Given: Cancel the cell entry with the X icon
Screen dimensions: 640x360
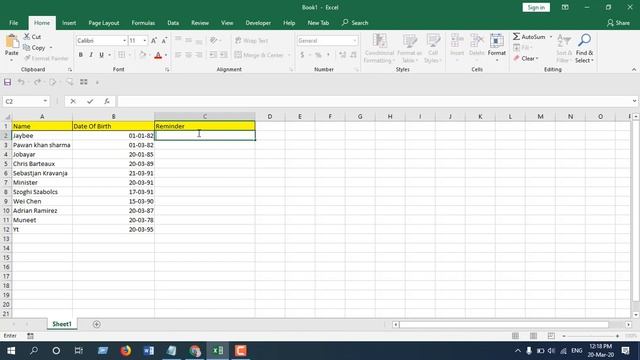Looking at the screenshot, I should (x=73, y=101).
